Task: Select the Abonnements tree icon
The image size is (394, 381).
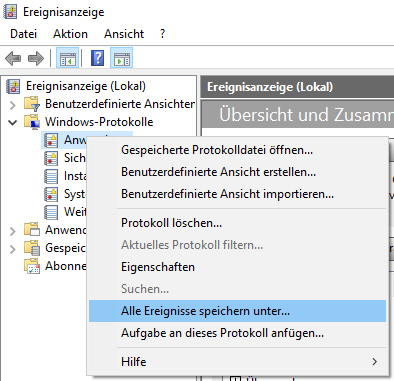Action: (x=32, y=266)
